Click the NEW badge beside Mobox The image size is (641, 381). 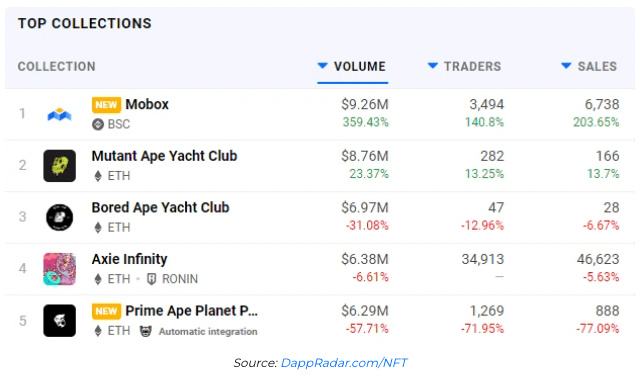pyautogui.click(x=106, y=105)
